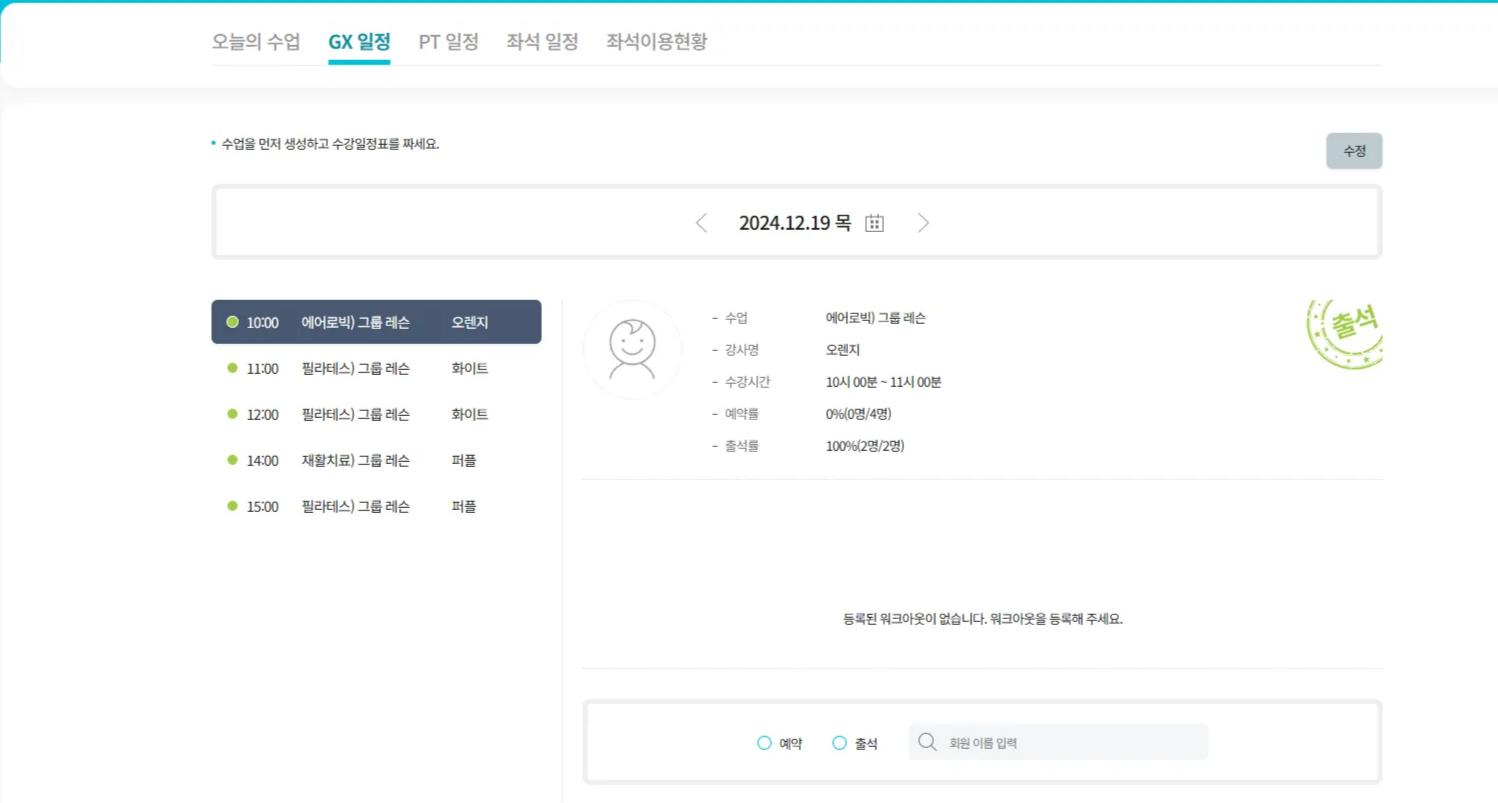1498x803 pixels.
Task: Click the 출석률 label
Action: [x=742, y=446]
